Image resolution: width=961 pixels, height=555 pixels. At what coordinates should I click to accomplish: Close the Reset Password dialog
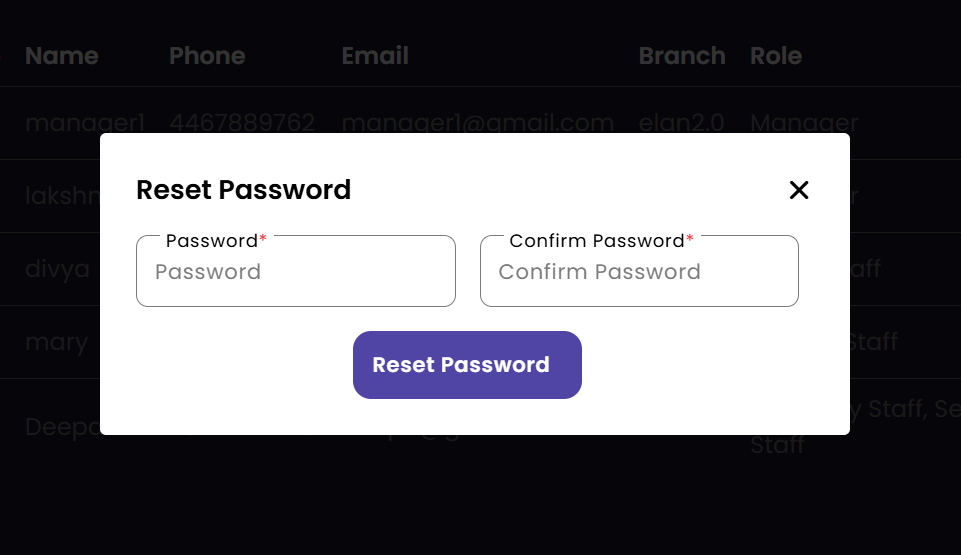click(x=798, y=190)
